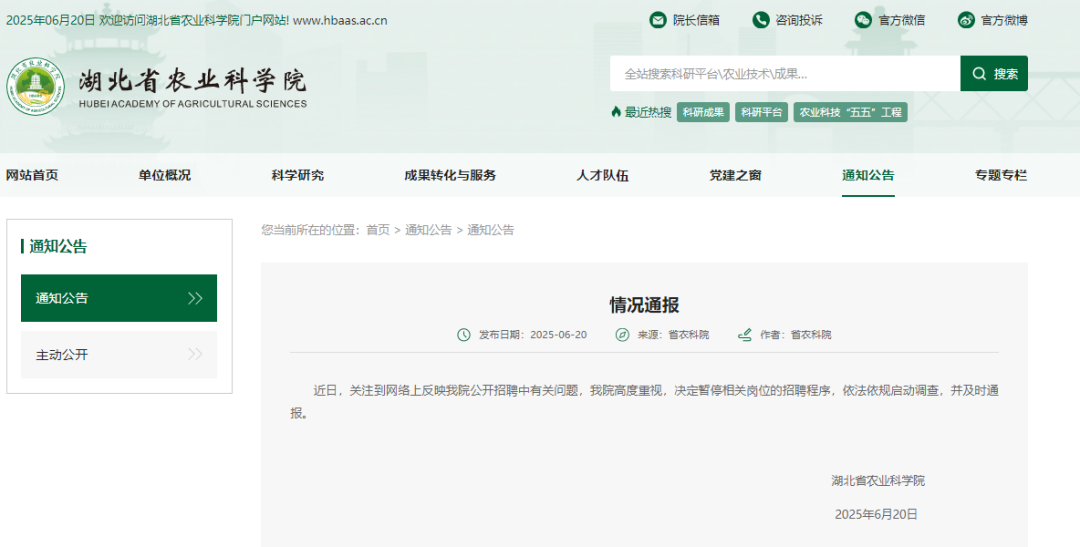
Task: Click 首页 in the breadcrumb
Action: [x=377, y=230]
